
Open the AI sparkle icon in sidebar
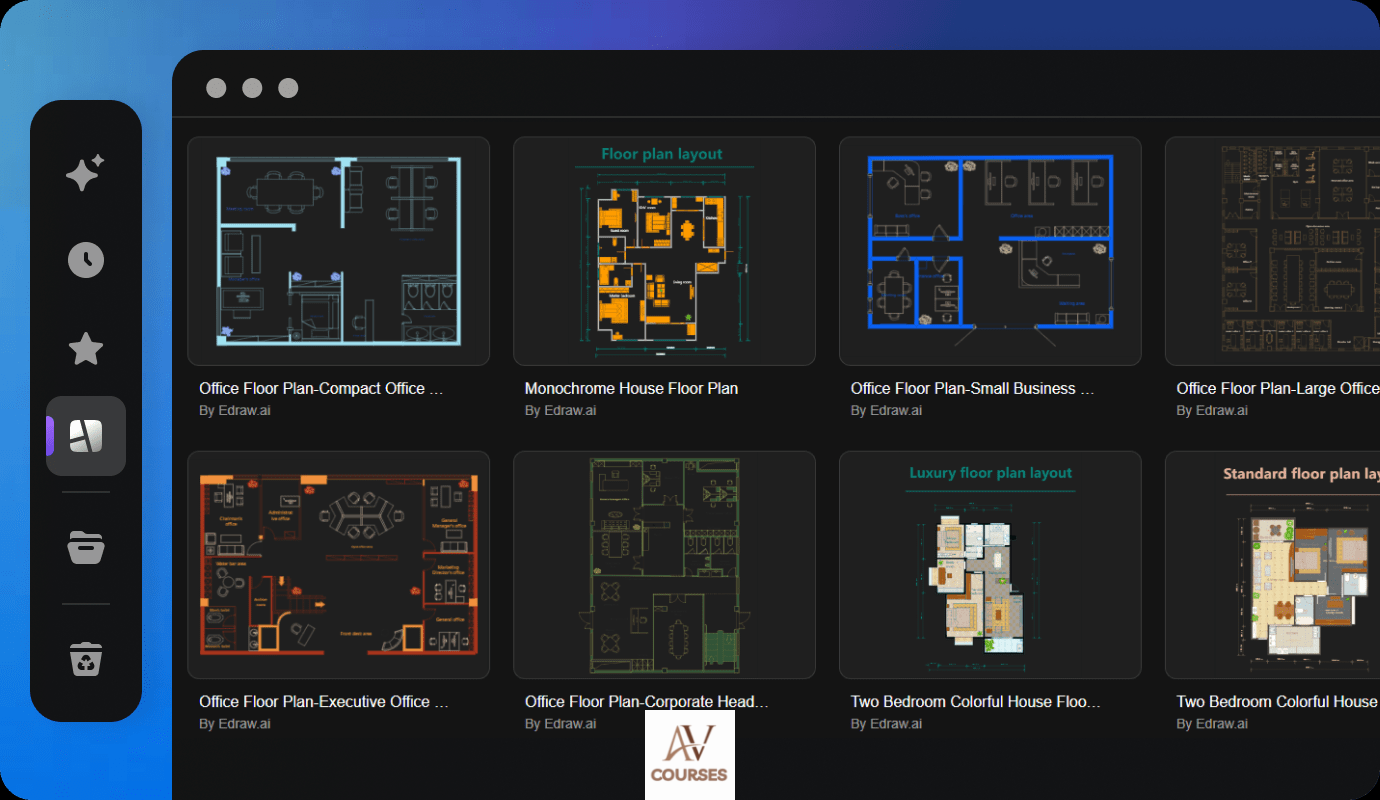[85, 173]
